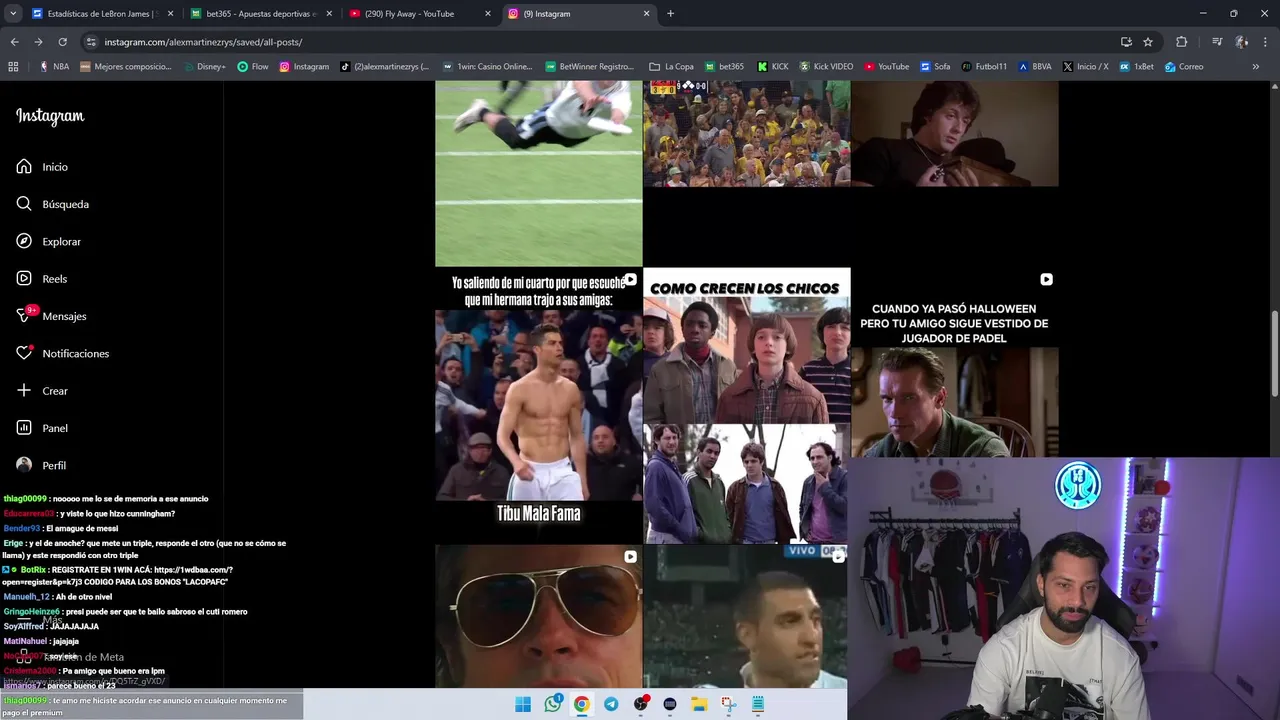Click the Crear plus icon
This screenshot has height=720, width=1280.
24,391
